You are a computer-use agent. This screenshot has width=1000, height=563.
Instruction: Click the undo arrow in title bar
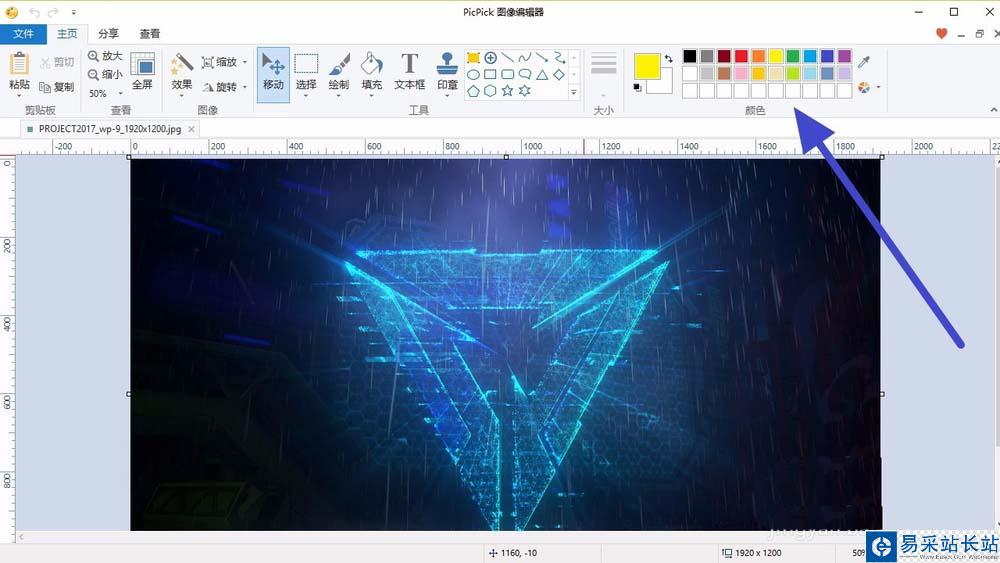(x=34, y=12)
